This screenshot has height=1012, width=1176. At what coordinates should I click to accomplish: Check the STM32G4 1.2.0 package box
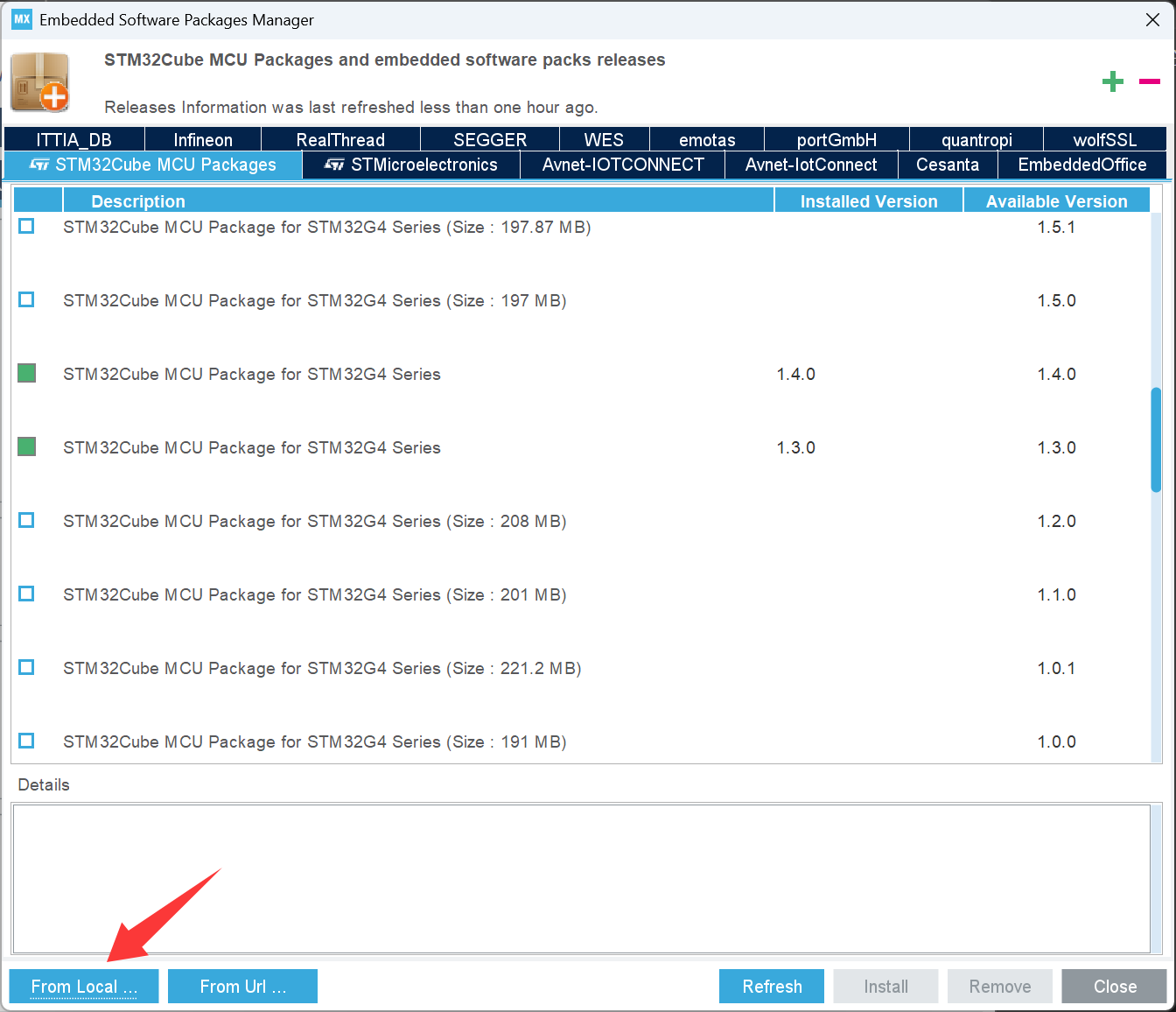pos(26,520)
